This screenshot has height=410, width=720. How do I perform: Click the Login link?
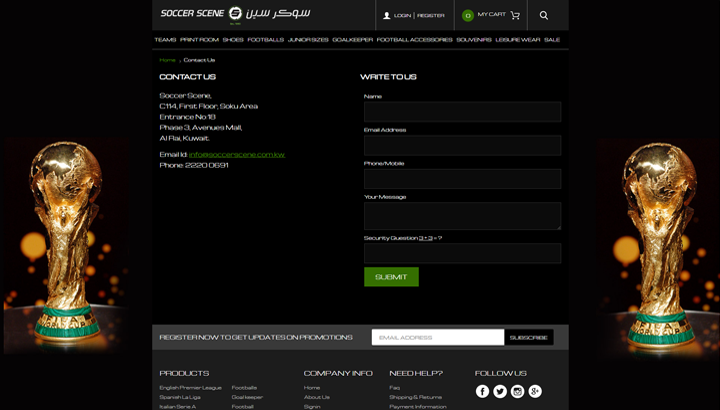(x=402, y=16)
